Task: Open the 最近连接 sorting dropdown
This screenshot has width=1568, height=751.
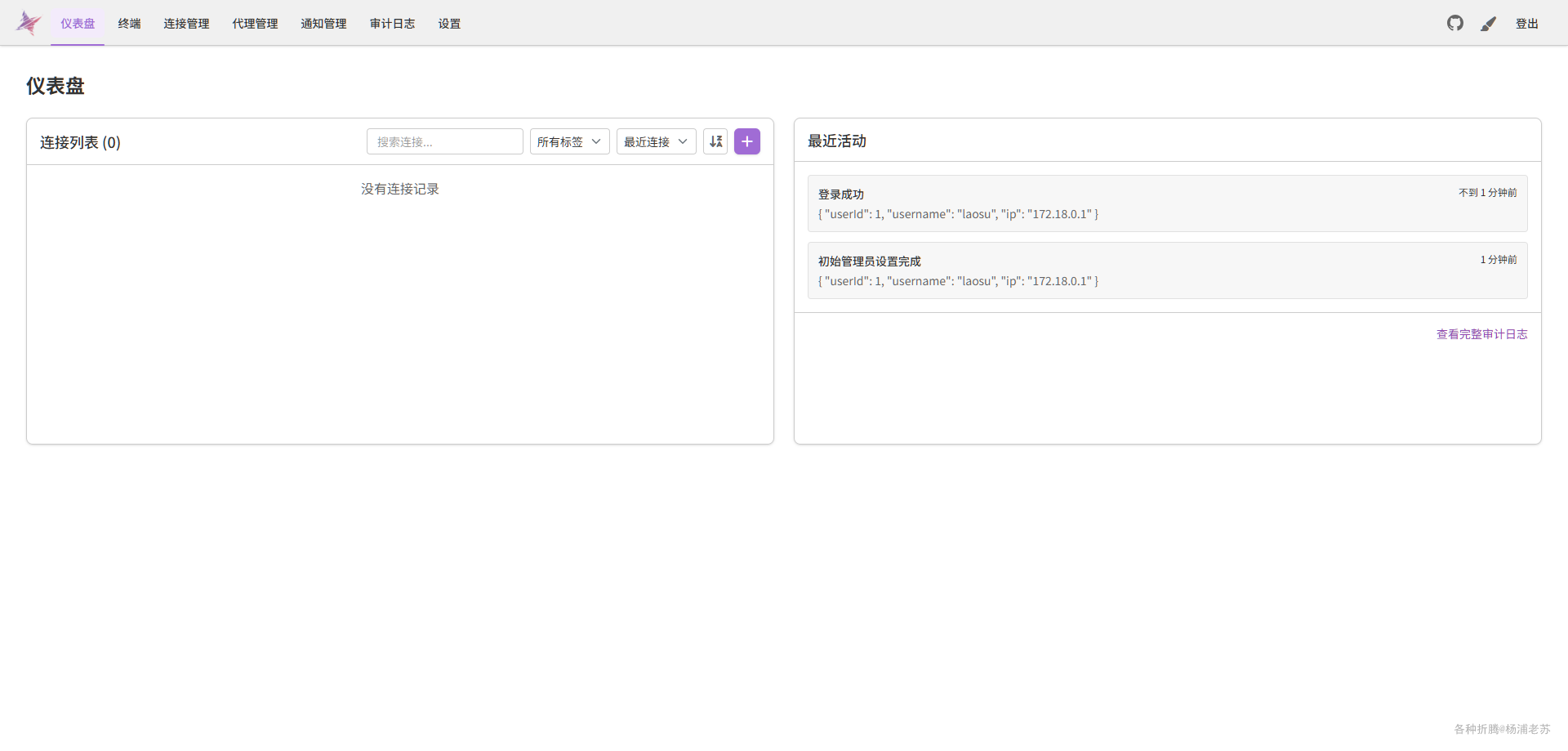Action: pyautogui.click(x=656, y=141)
